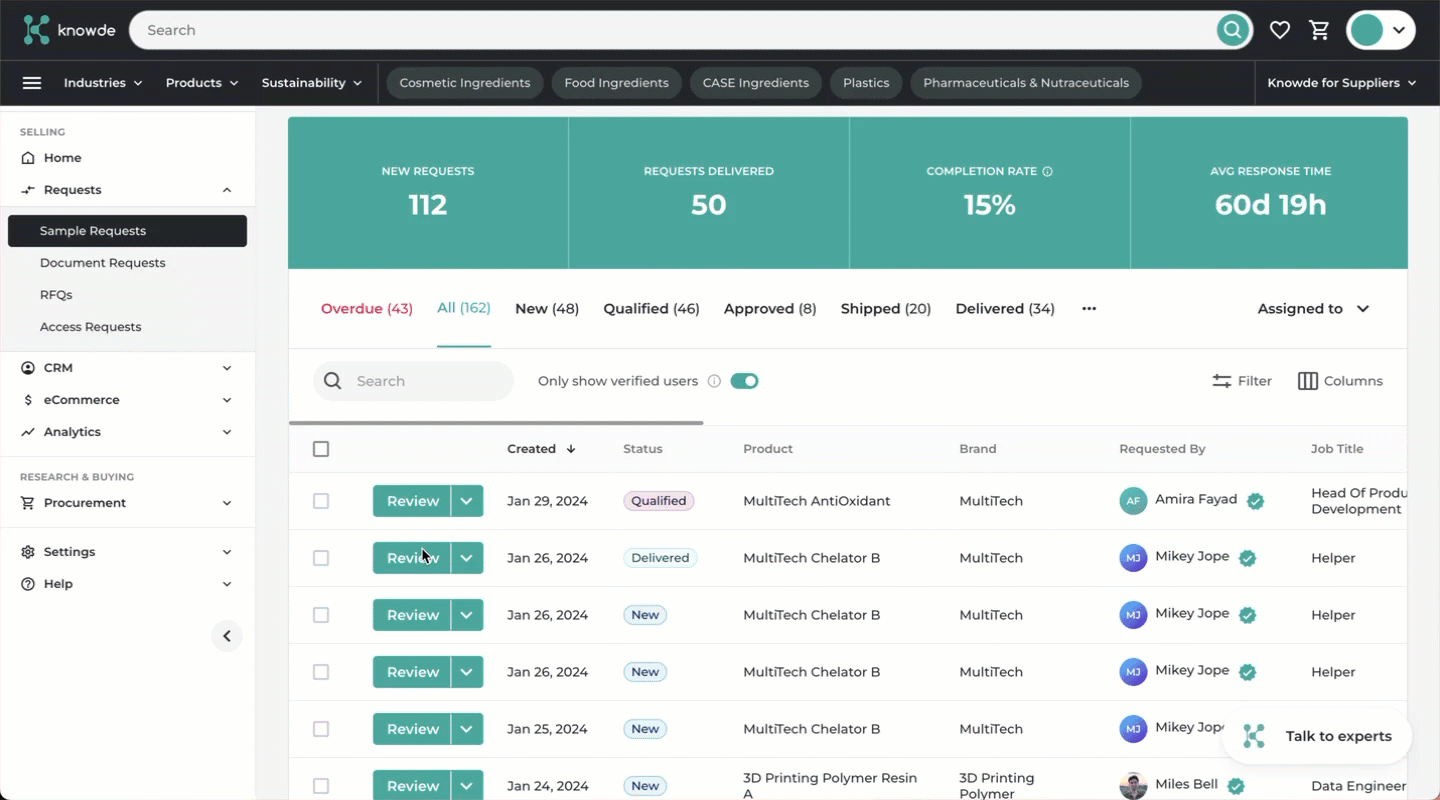Viewport: 1440px width, 800px height.
Task: Click Review for Jan 25, 2024 request
Action: tap(412, 729)
